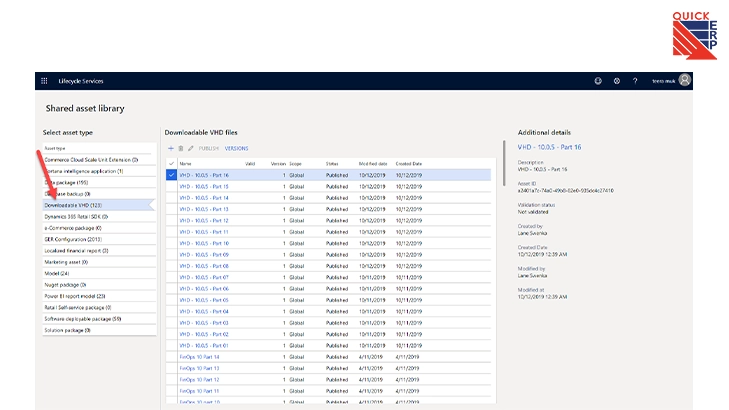Open VHD - 10.0.5 - Part 16 file link
The width and height of the screenshot is (729, 410).
tap(204, 175)
